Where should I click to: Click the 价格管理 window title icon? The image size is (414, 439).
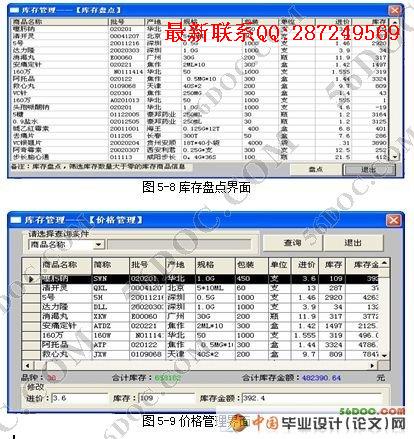point(15,220)
